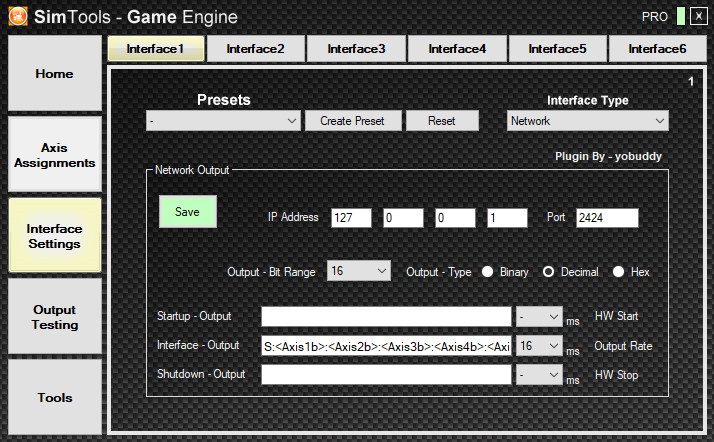Focus the Startup Output text field
The height and width of the screenshot is (442, 714).
click(x=386, y=317)
